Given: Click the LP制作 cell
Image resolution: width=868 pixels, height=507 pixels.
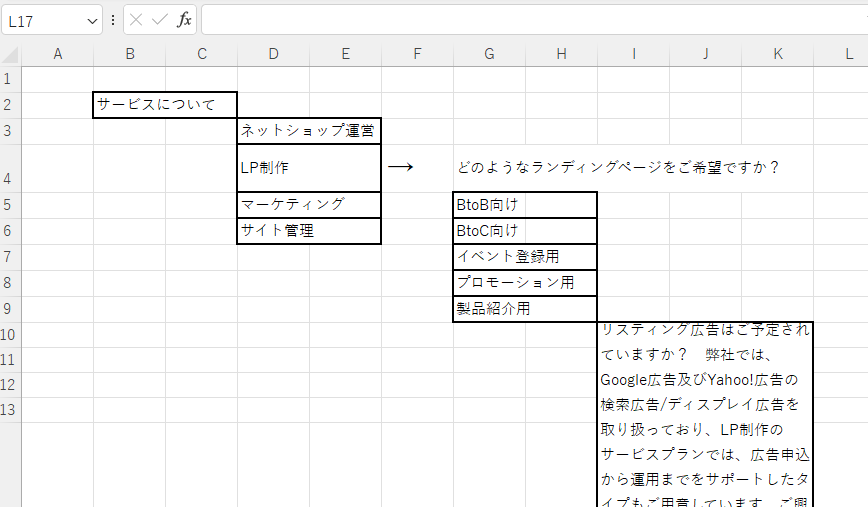Looking at the screenshot, I should (309, 168).
